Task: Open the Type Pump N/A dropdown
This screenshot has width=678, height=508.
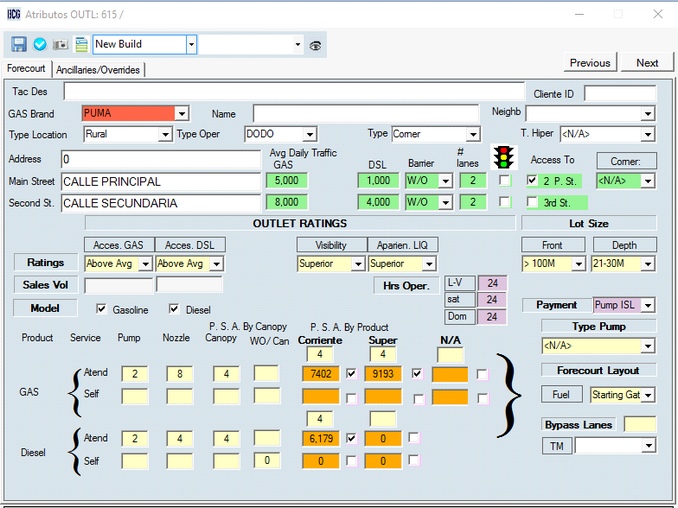Action: 647,345
